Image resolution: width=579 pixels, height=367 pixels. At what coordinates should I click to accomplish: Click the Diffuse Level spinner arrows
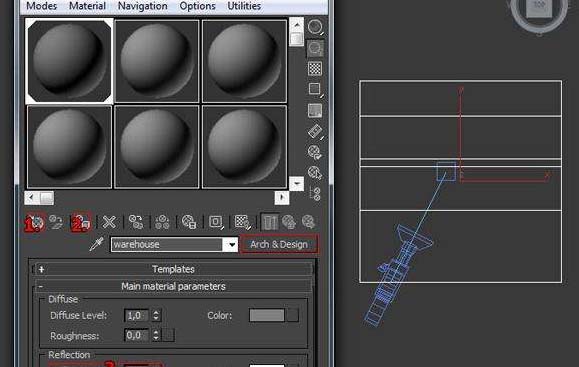(x=156, y=315)
